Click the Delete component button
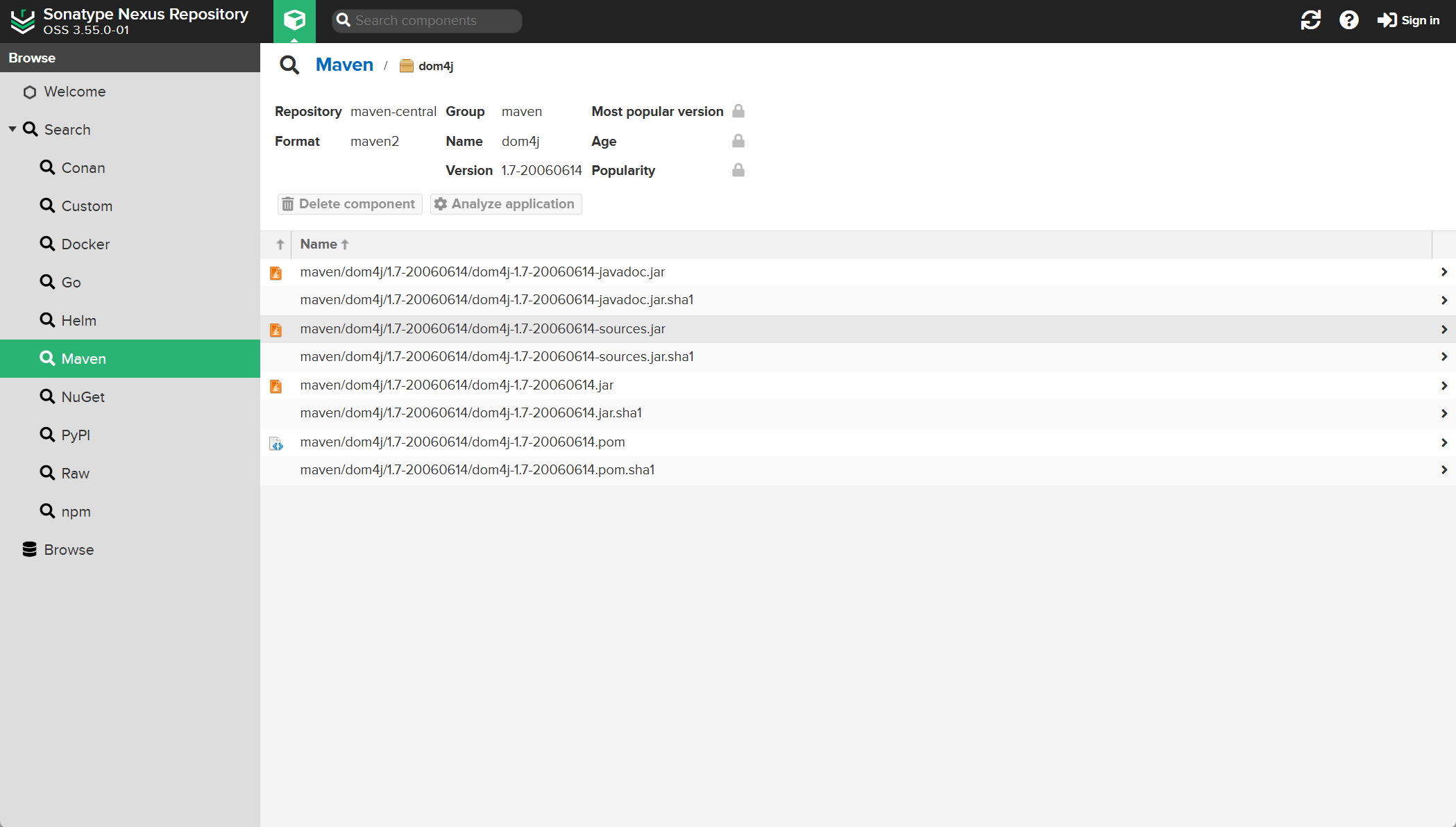Screen dimensions: 1456x827 pos(350,204)
